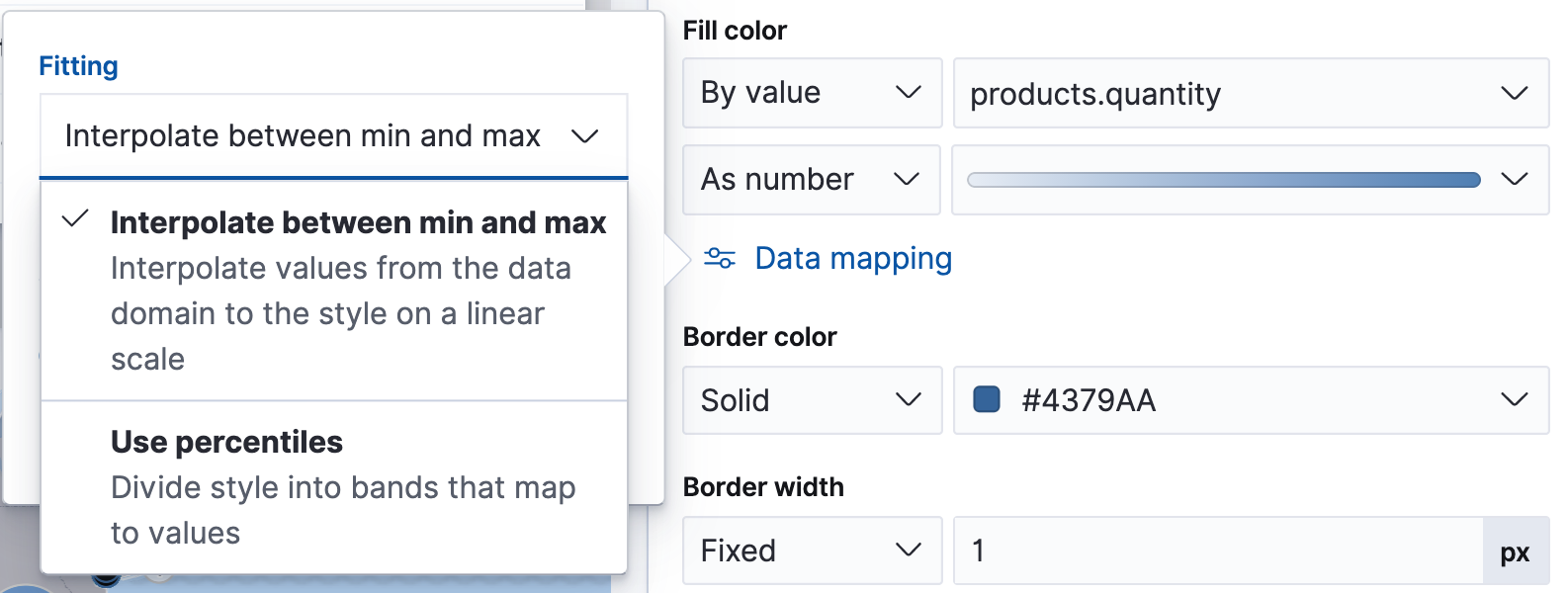The image size is (1568, 593).
Task: Click the chevron in the Fixed selector
Action: pyautogui.click(x=908, y=551)
